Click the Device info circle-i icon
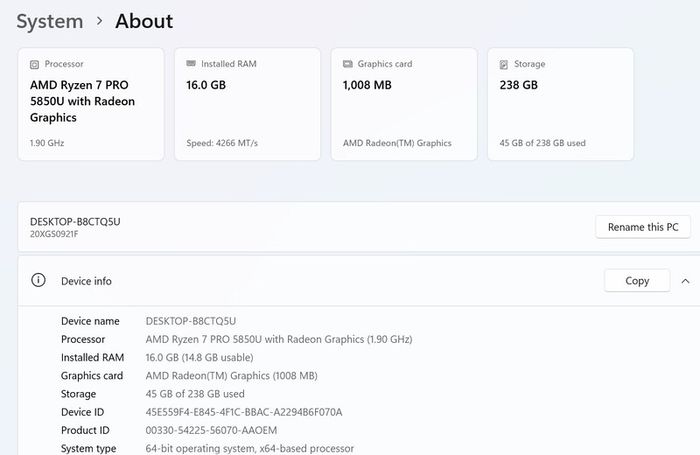The width and height of the screenshot is (700, 455). coord(38,280)
